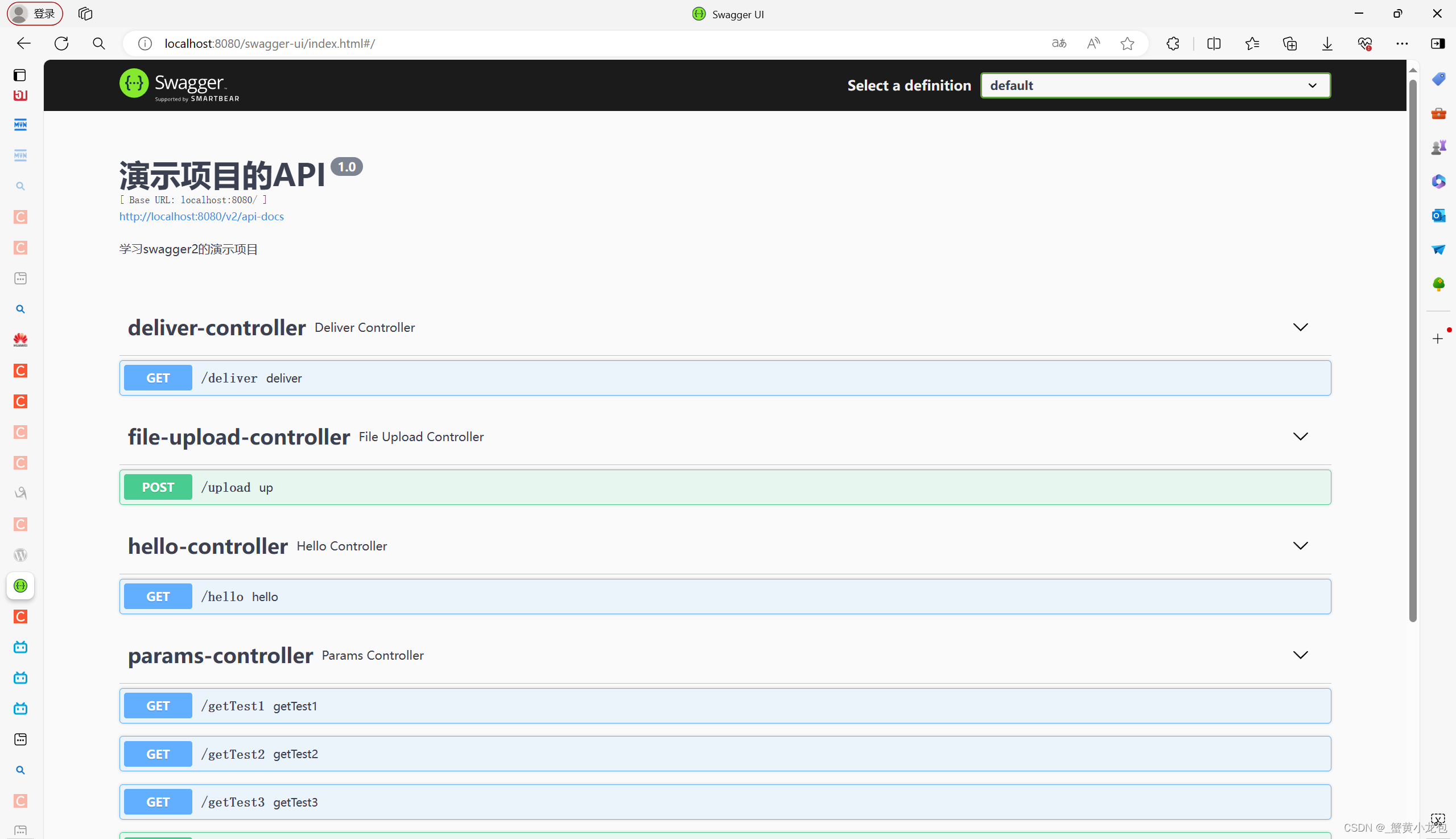
Task: Open the Games chess icon in the sidebar
Action: [x=1438, y=146]
